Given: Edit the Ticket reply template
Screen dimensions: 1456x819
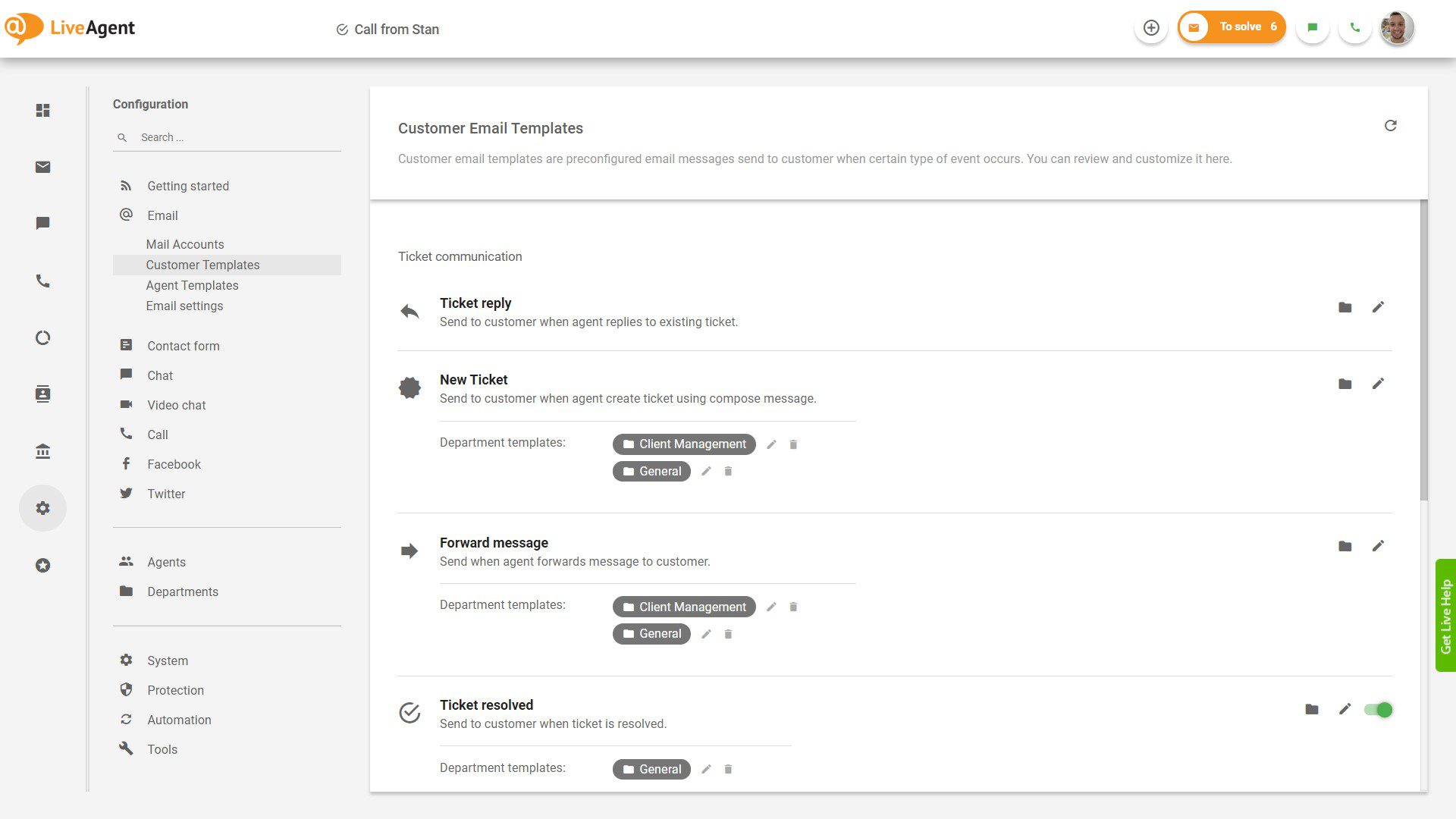Looking at the screenshot, I should tap(1379, 306).
